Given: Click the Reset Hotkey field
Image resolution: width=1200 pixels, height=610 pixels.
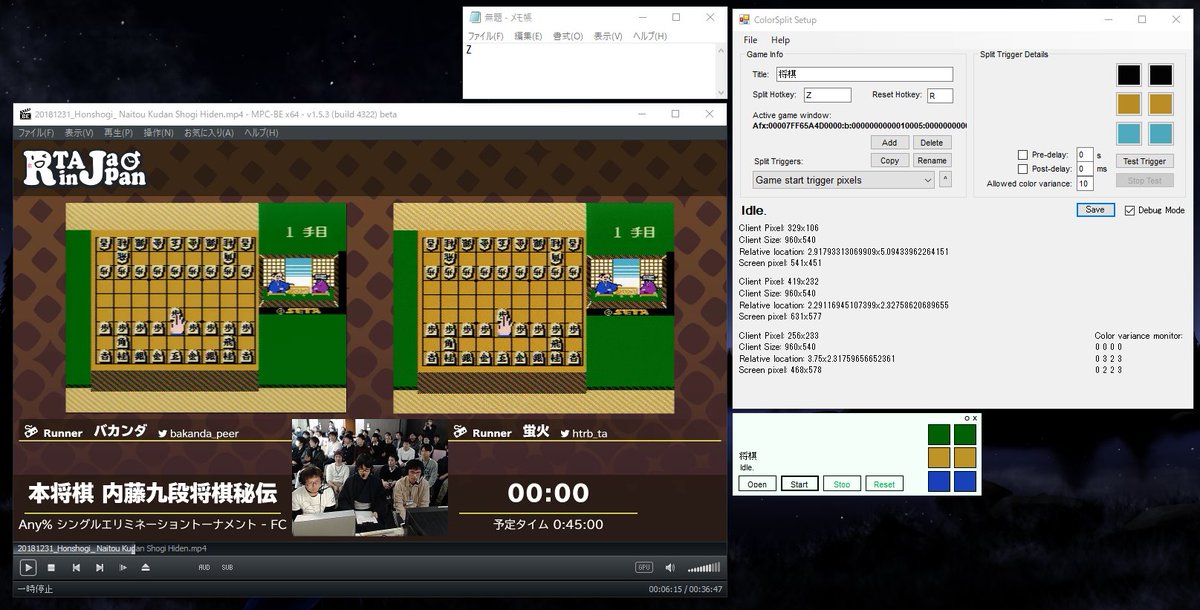Looking at the screenshot, I should pos(940,96).
